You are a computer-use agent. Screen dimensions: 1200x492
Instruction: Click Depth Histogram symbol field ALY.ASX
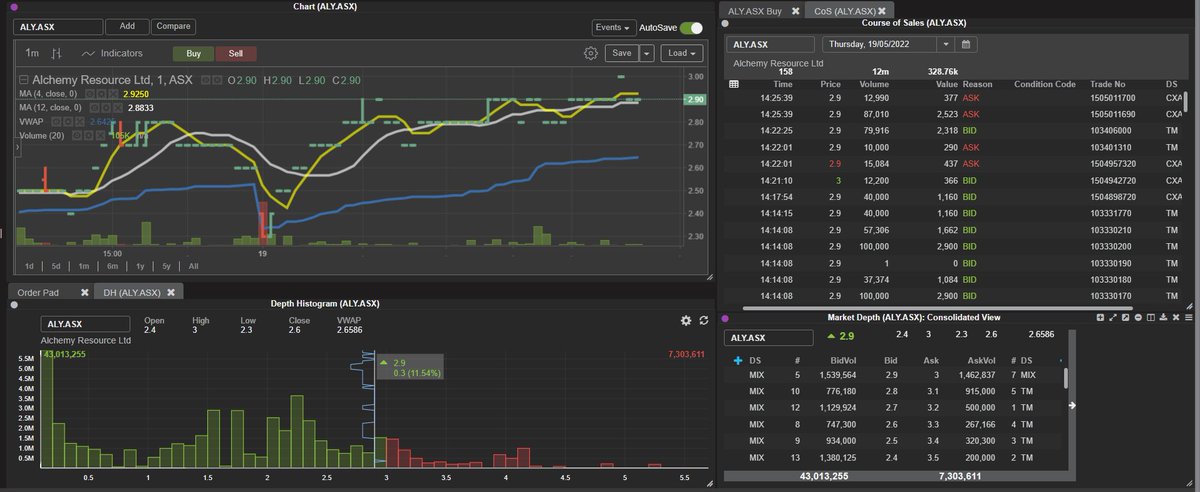[86, 325]
